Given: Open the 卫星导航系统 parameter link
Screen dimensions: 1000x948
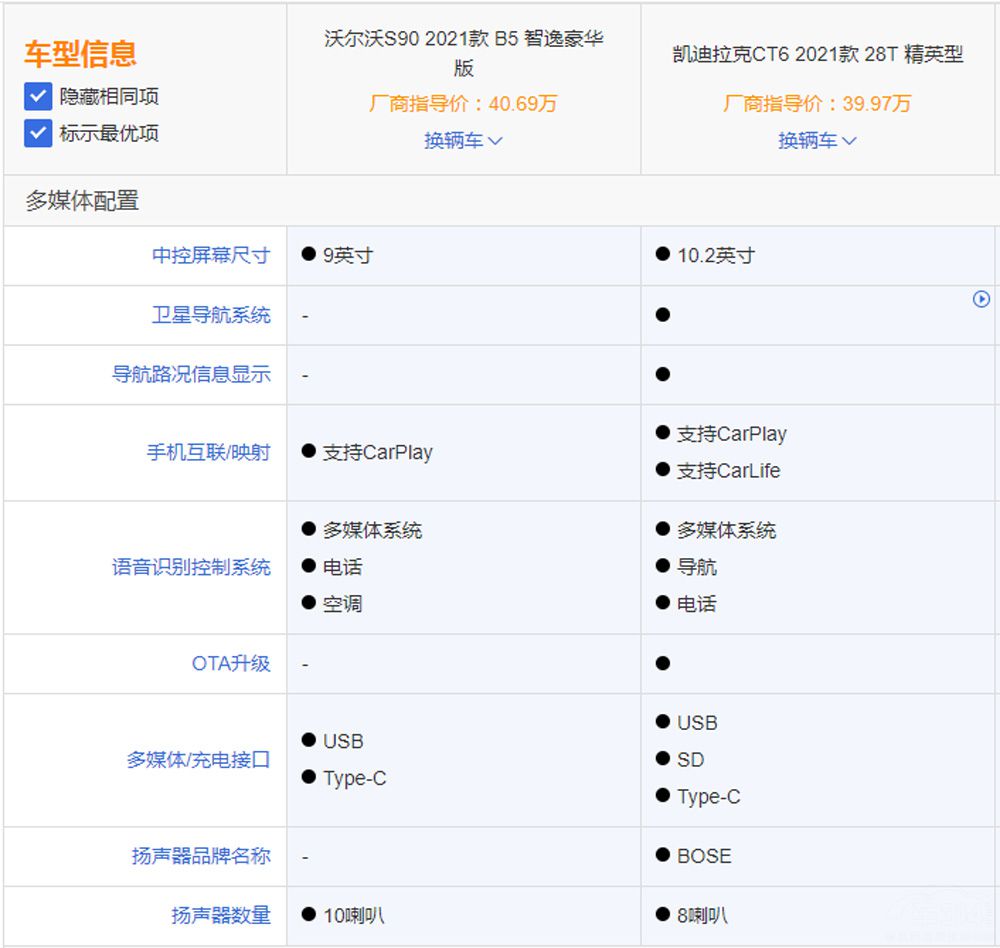Looking at the screenshot, I should point(211,315).
